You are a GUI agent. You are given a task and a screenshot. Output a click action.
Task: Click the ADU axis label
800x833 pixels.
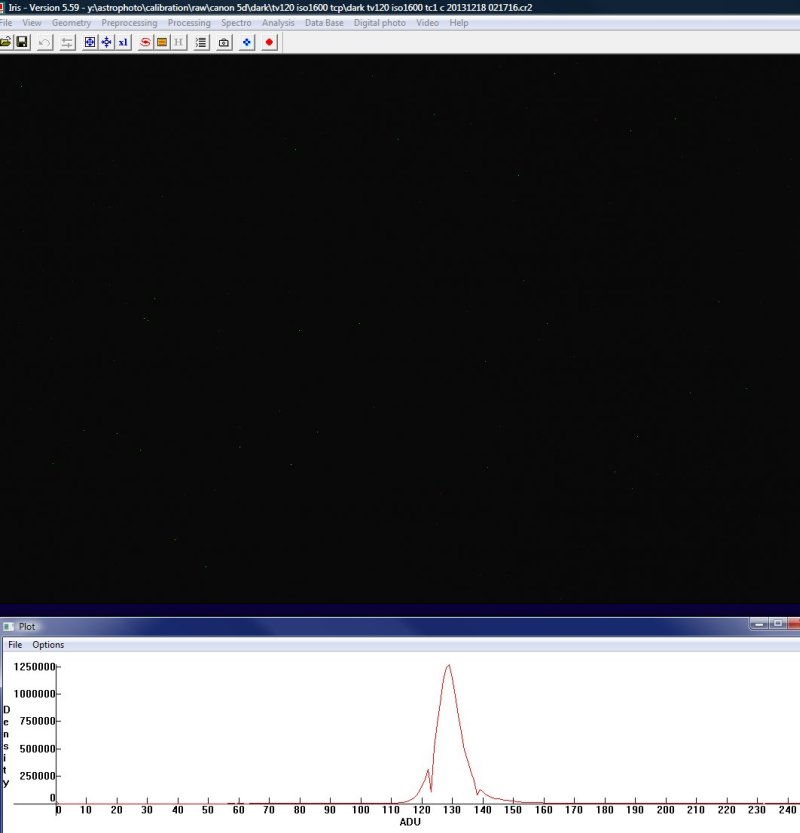[410, 822]
